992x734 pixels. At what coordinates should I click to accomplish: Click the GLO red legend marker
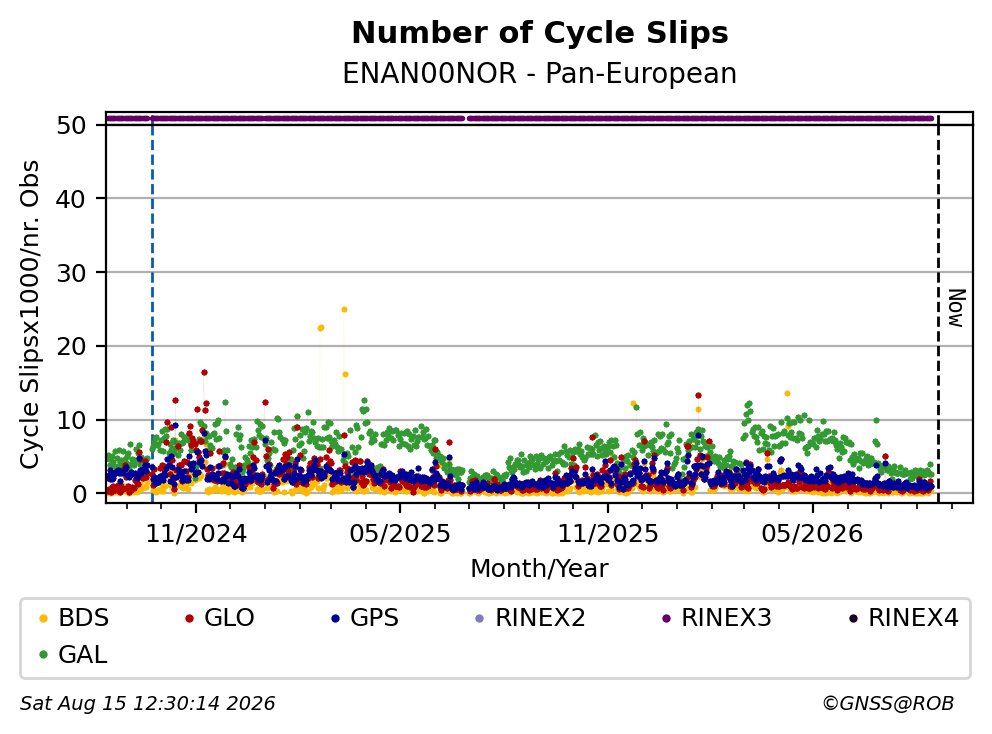pyautogui.click(x=189, y=618)
